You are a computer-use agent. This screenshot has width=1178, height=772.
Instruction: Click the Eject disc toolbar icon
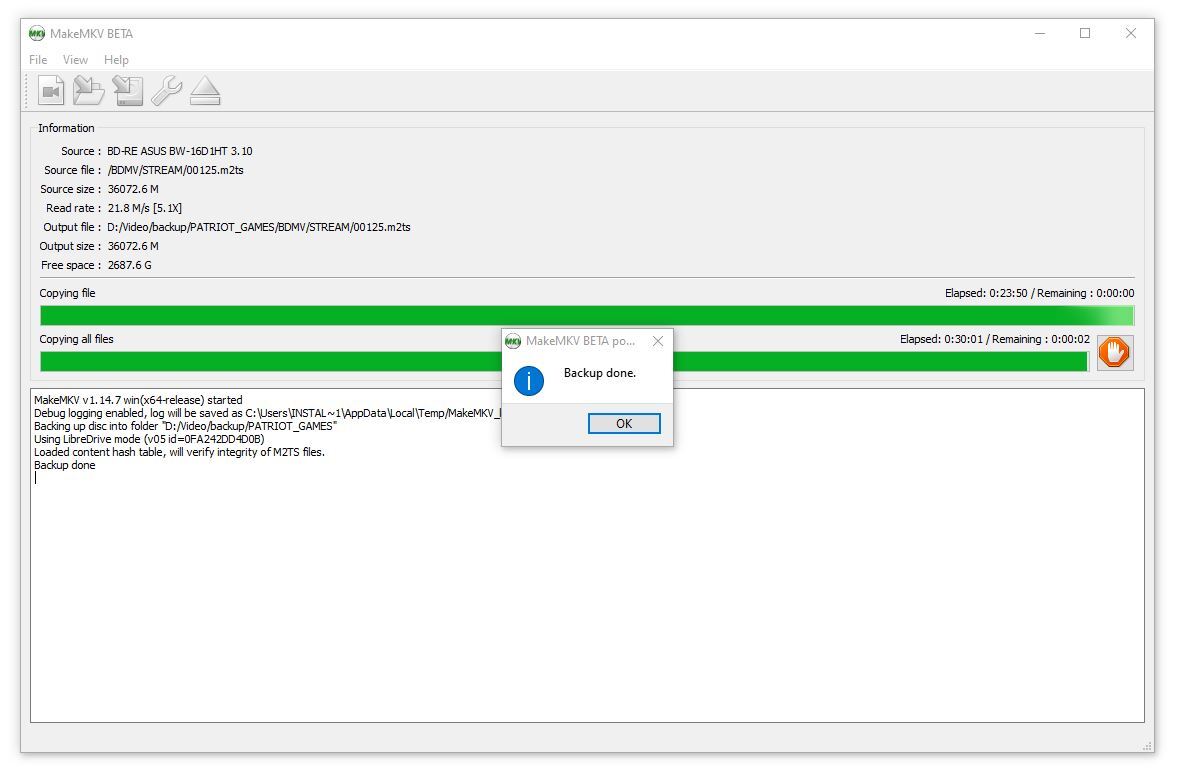click(204, 91)
